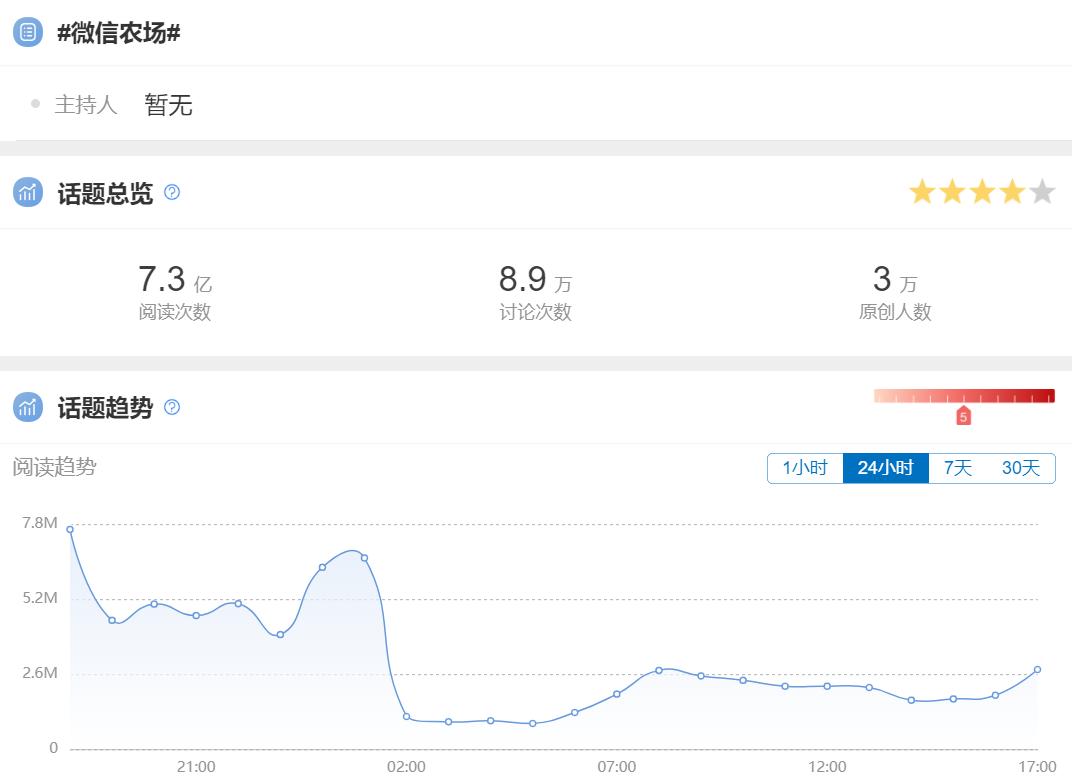1072x778 pixels.
Task: Open the 话题趋势 help question mark
Action: click(172, 407)
